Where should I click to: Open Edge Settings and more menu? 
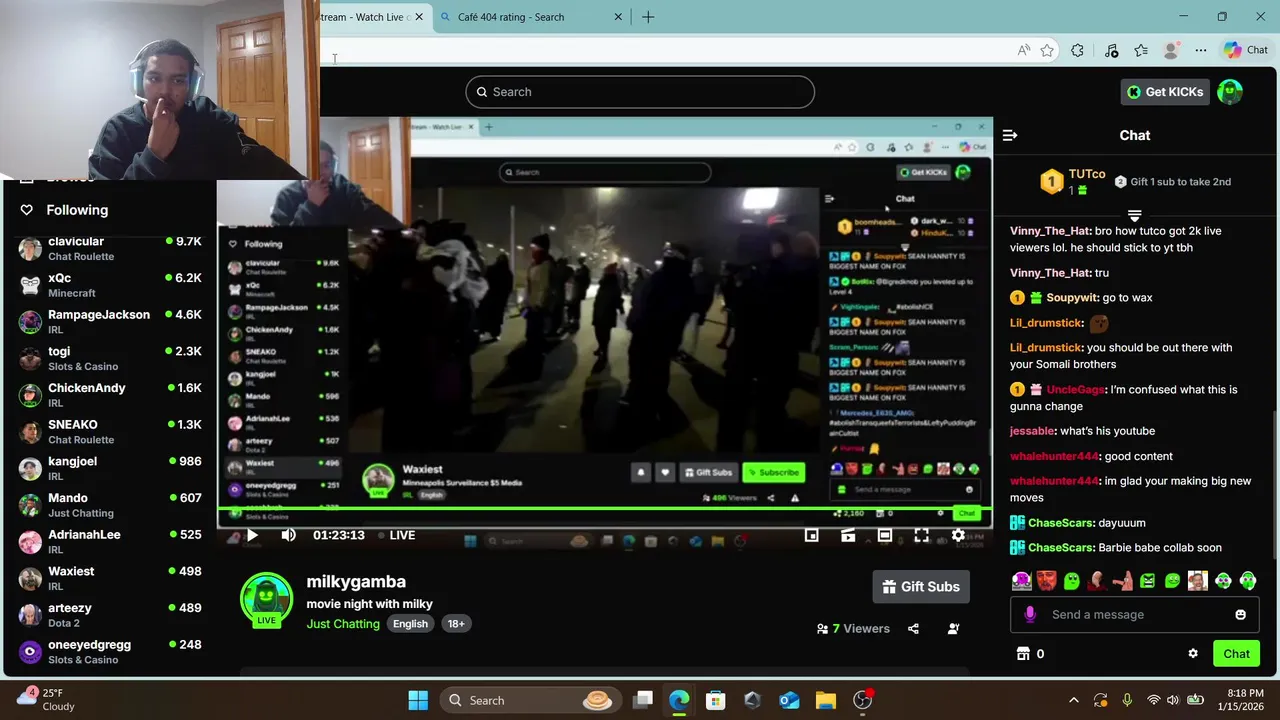point(1200,50)
